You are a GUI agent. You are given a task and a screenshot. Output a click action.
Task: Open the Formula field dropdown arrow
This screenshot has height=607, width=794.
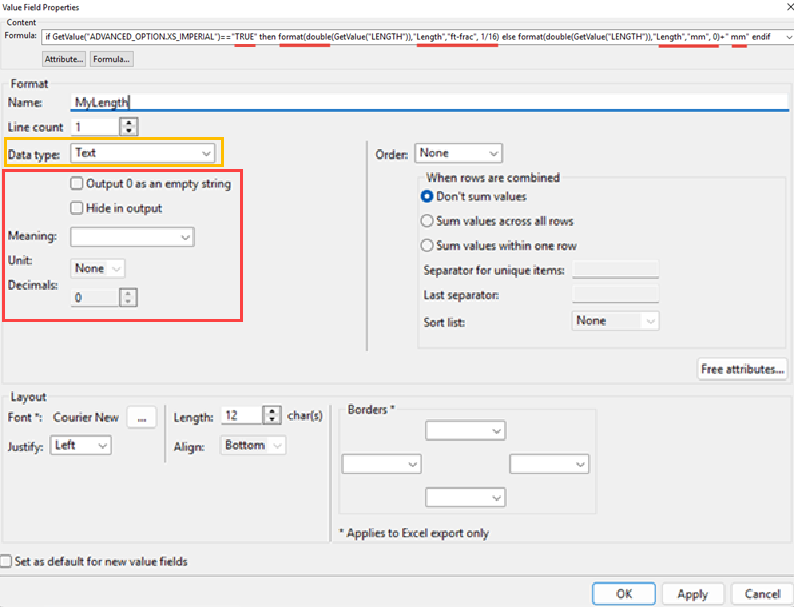[786, 36]
